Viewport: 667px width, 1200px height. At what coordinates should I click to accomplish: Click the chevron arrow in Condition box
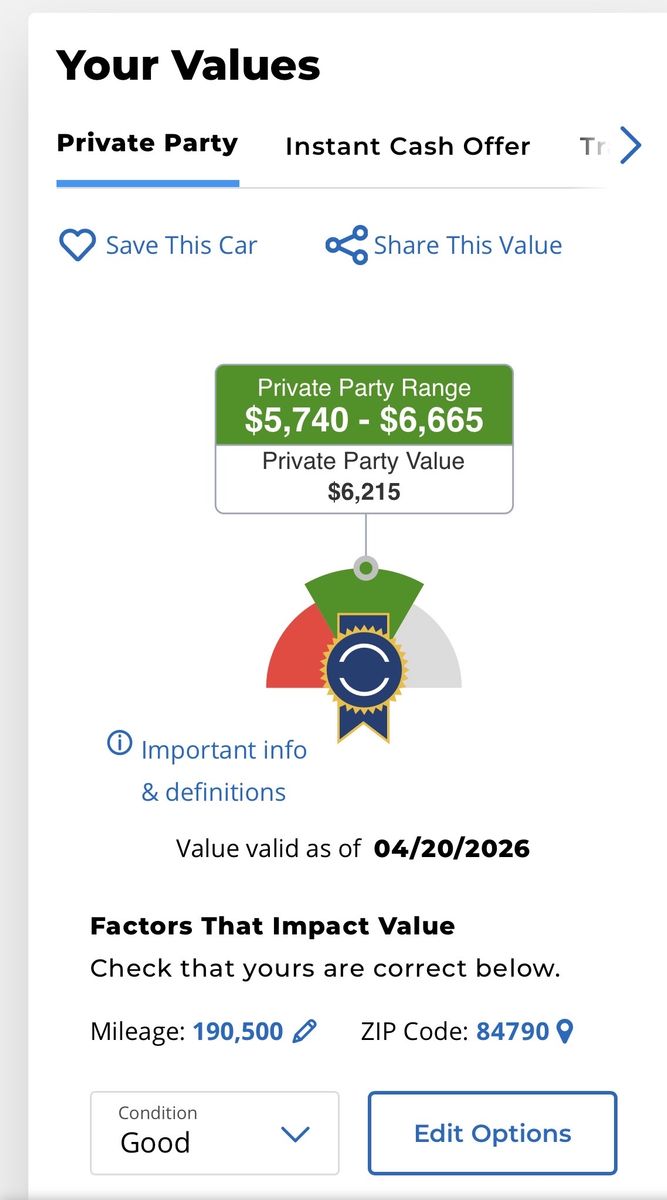[295, 1134]
